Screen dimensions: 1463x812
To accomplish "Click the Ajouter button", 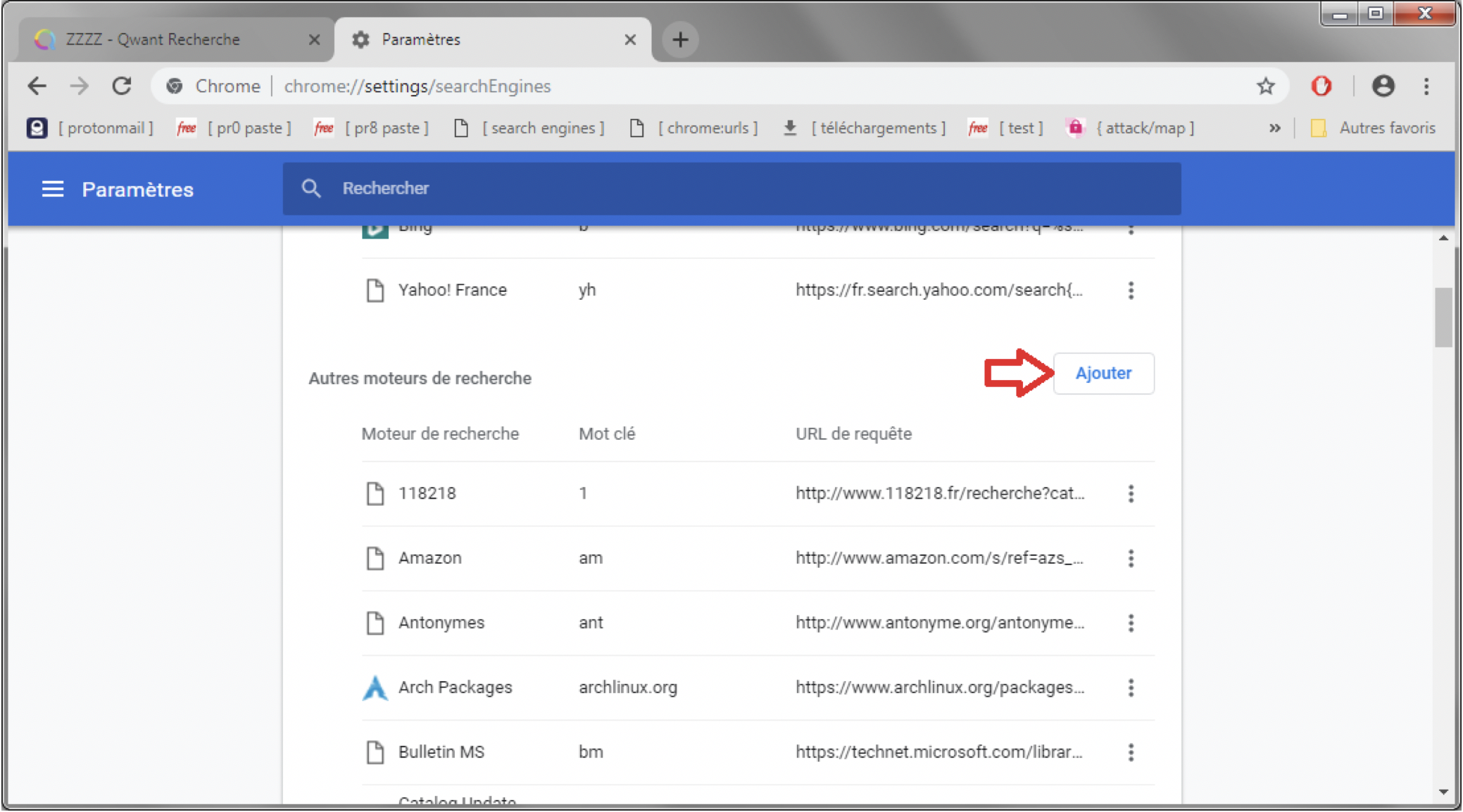I will pyautogui.click(x=1103, y=374).
